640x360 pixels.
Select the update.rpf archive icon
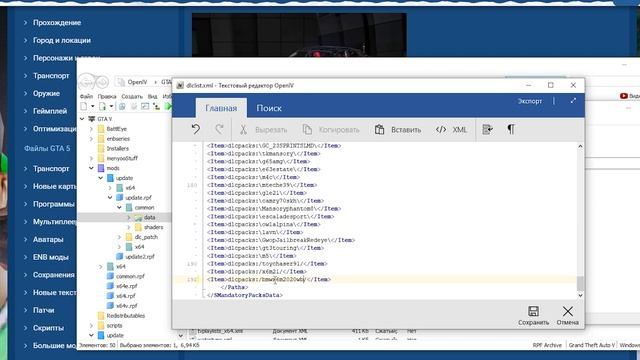point(120,198)
